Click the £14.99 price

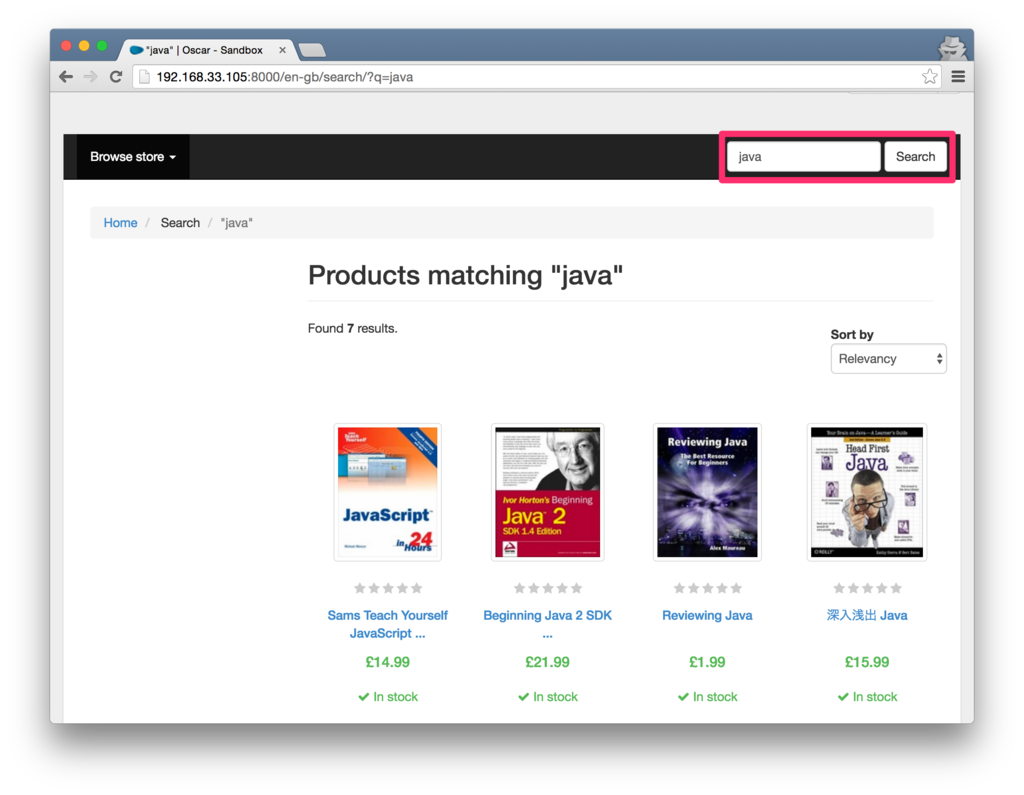click(387, 662)
